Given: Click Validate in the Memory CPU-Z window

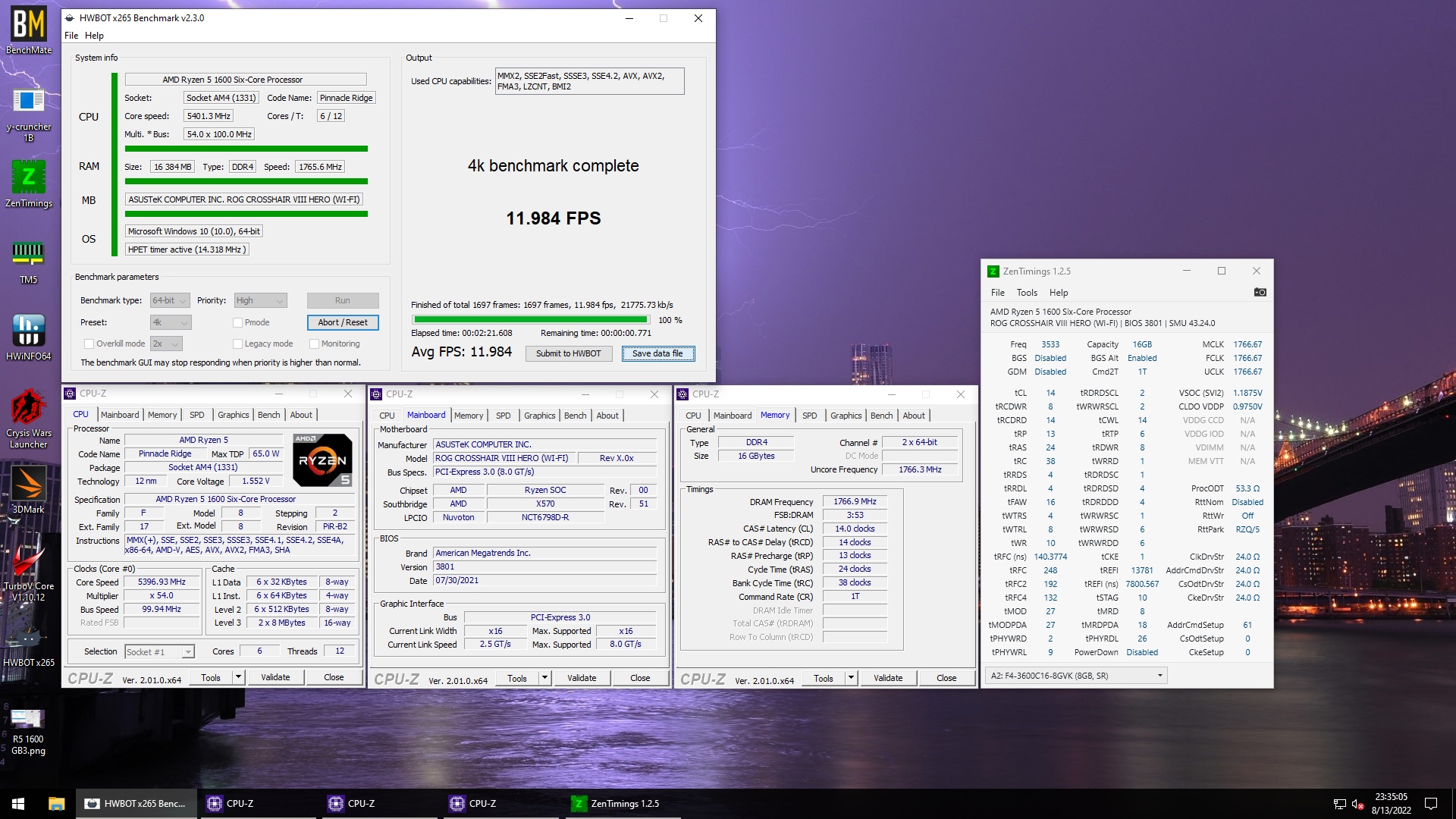Looking at the screenshot, I should point(888,678).
